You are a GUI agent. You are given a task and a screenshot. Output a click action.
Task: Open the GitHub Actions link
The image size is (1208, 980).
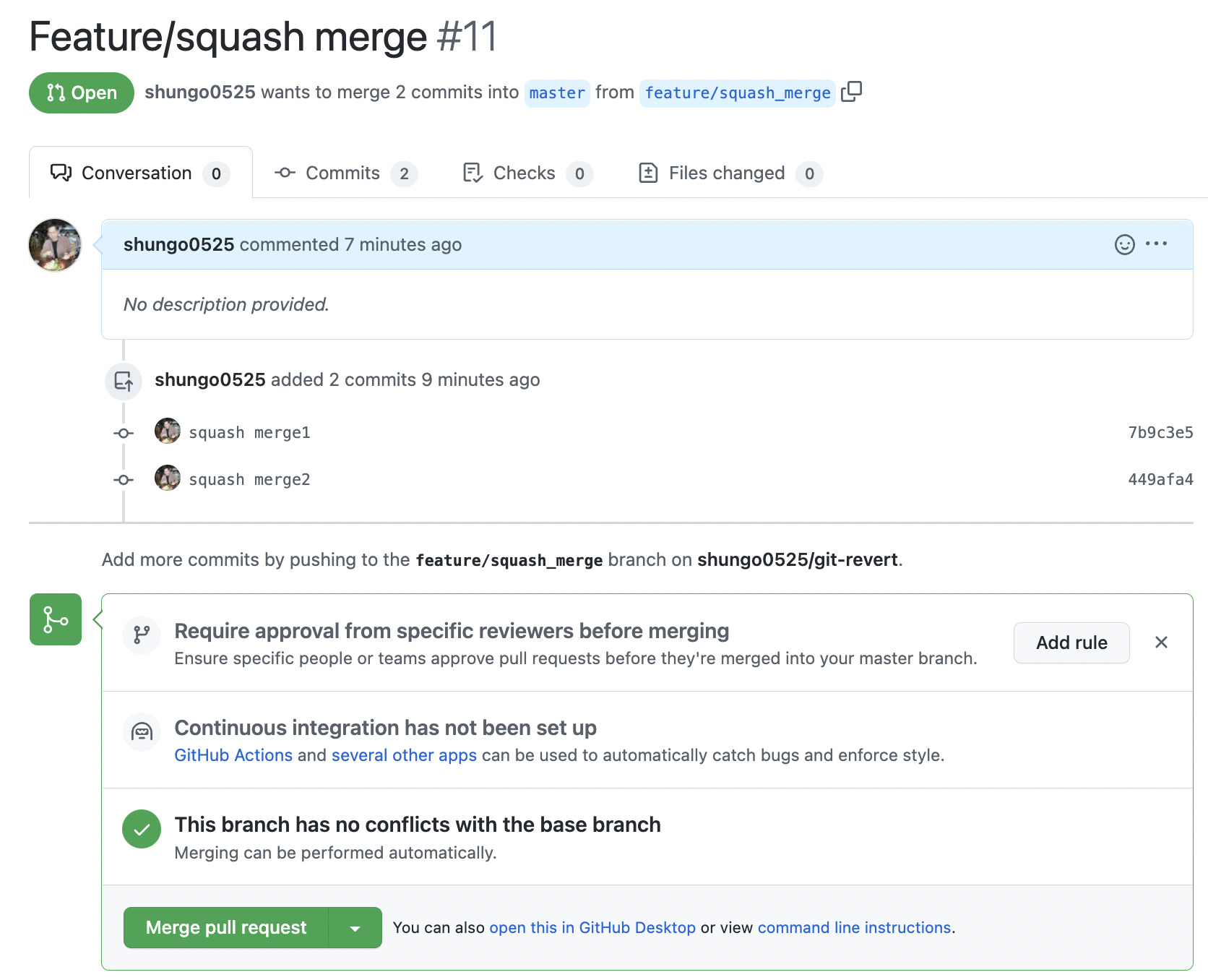pyautogui.click(x=233, y=755)
